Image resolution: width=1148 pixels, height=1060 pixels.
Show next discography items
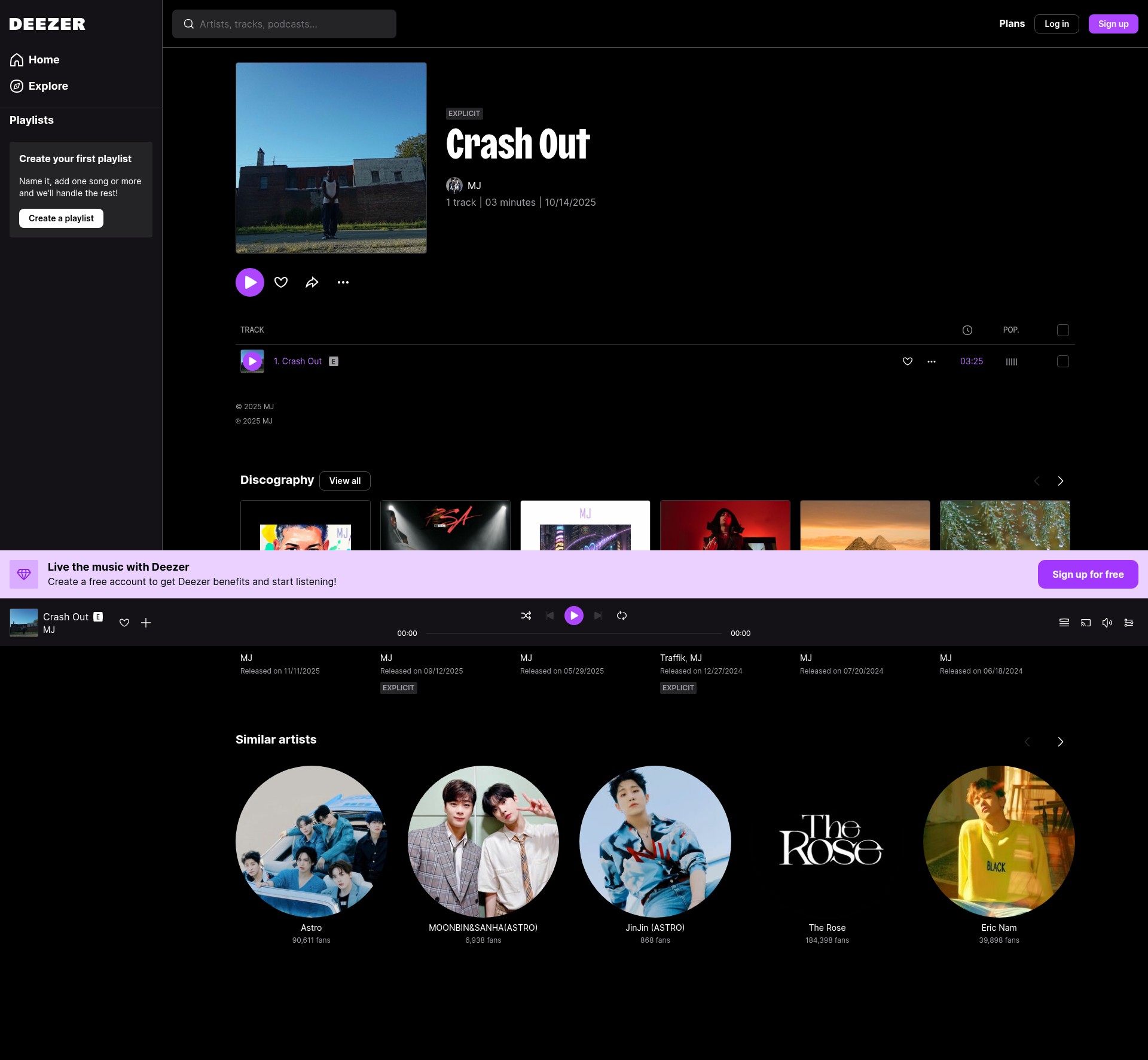click(1061, 481)
